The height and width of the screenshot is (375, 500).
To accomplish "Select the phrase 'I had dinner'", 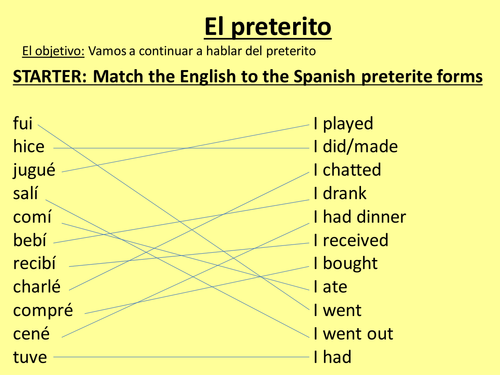I will [x=360, y=217].
